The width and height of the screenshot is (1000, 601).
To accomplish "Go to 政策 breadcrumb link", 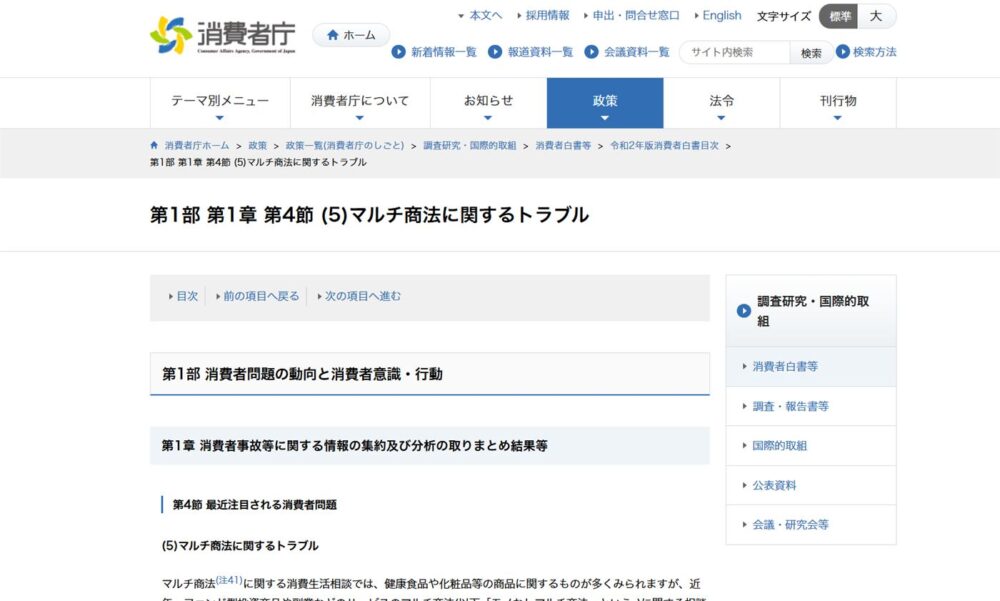I will tap(258, 145).
